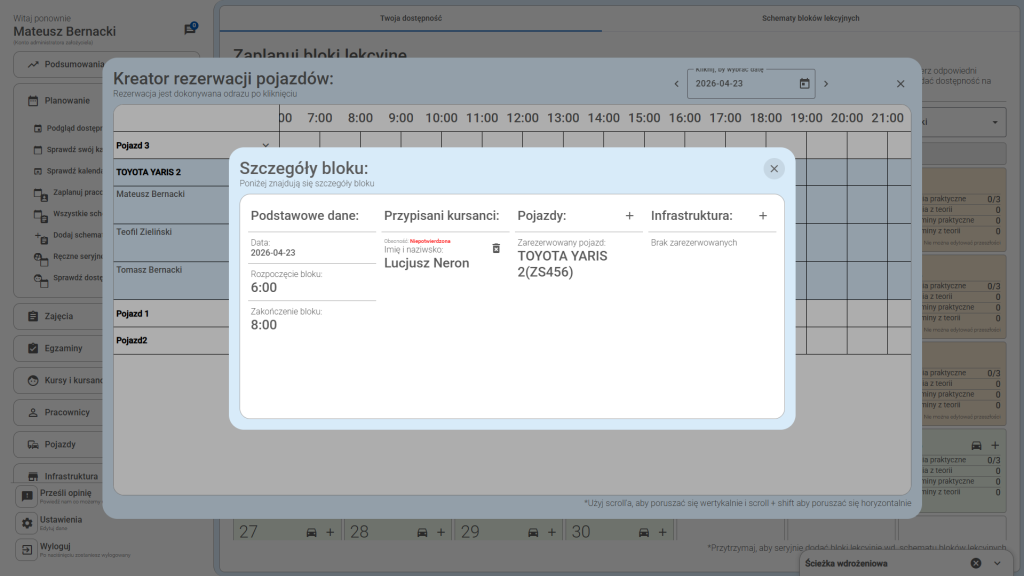
Task: Delete assigned student Lucjusz Neron
Action: (x=496, y=248)
